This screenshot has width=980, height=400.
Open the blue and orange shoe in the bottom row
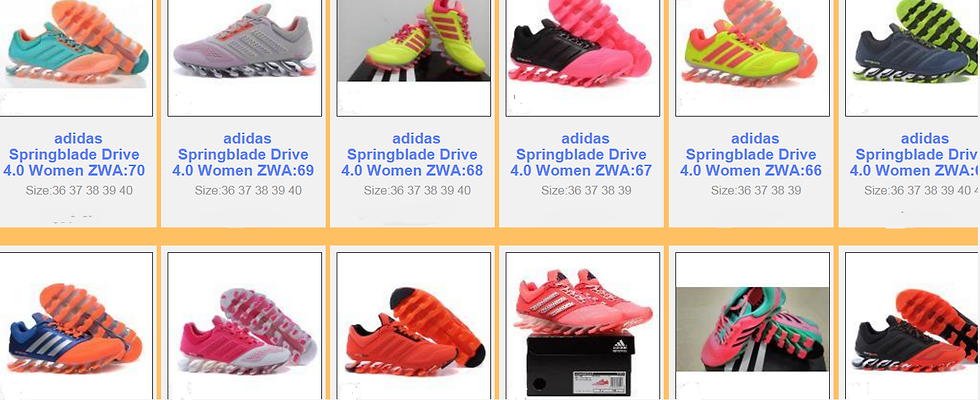point(76,326)
